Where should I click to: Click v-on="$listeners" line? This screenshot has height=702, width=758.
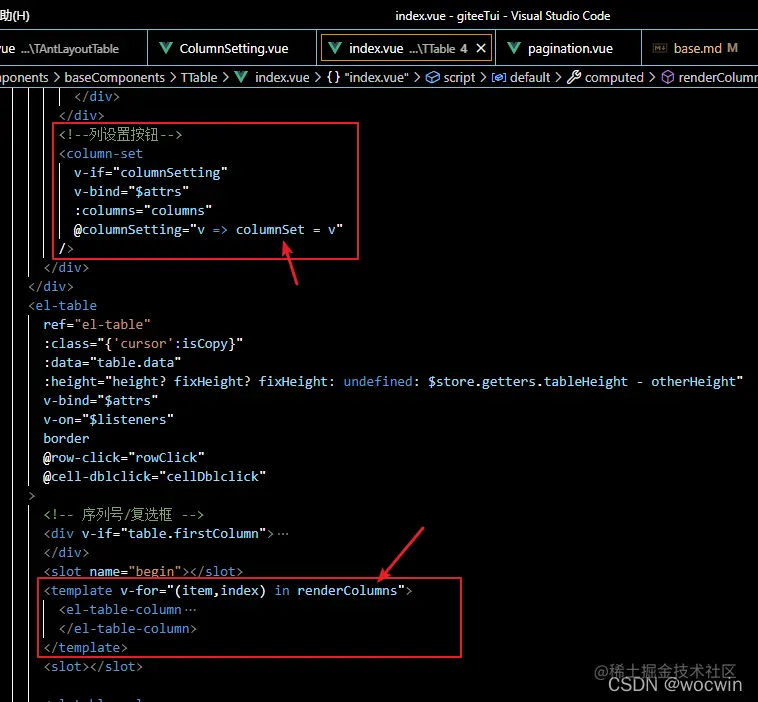pos(108,420)
